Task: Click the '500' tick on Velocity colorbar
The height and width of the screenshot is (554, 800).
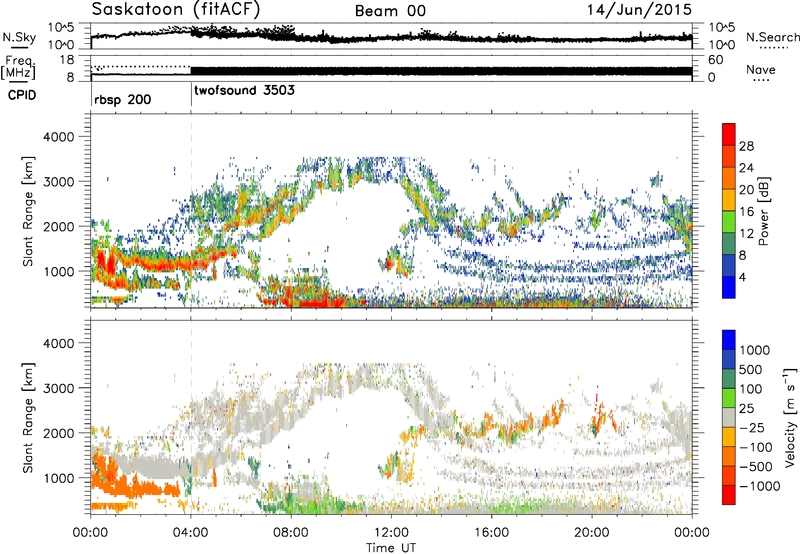Action: click(751, 369)
